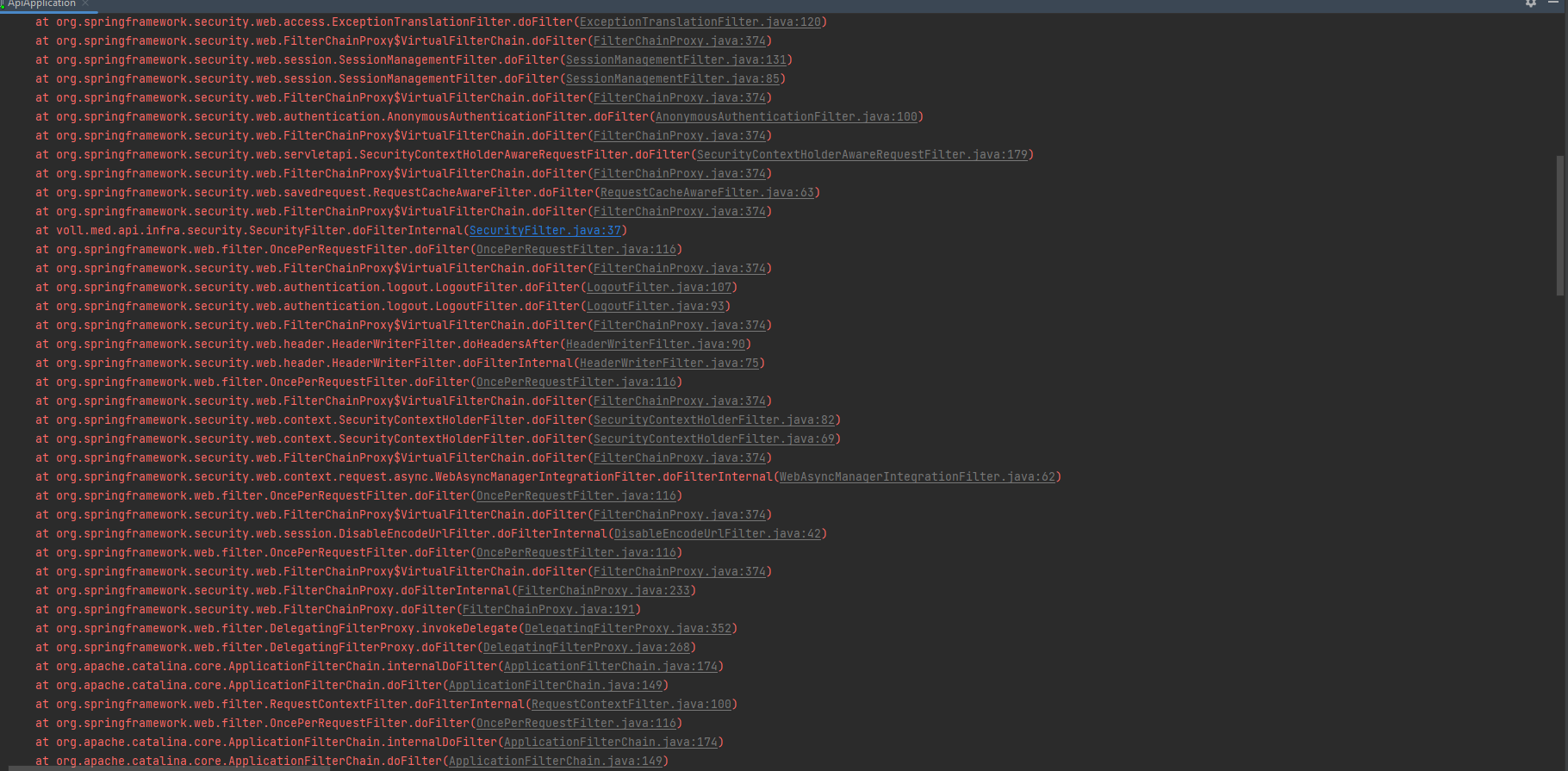This screenshot has width=1568, height=771.
Task: Open the LogoutFilter.java:93 link
Action: click(656, 307)
